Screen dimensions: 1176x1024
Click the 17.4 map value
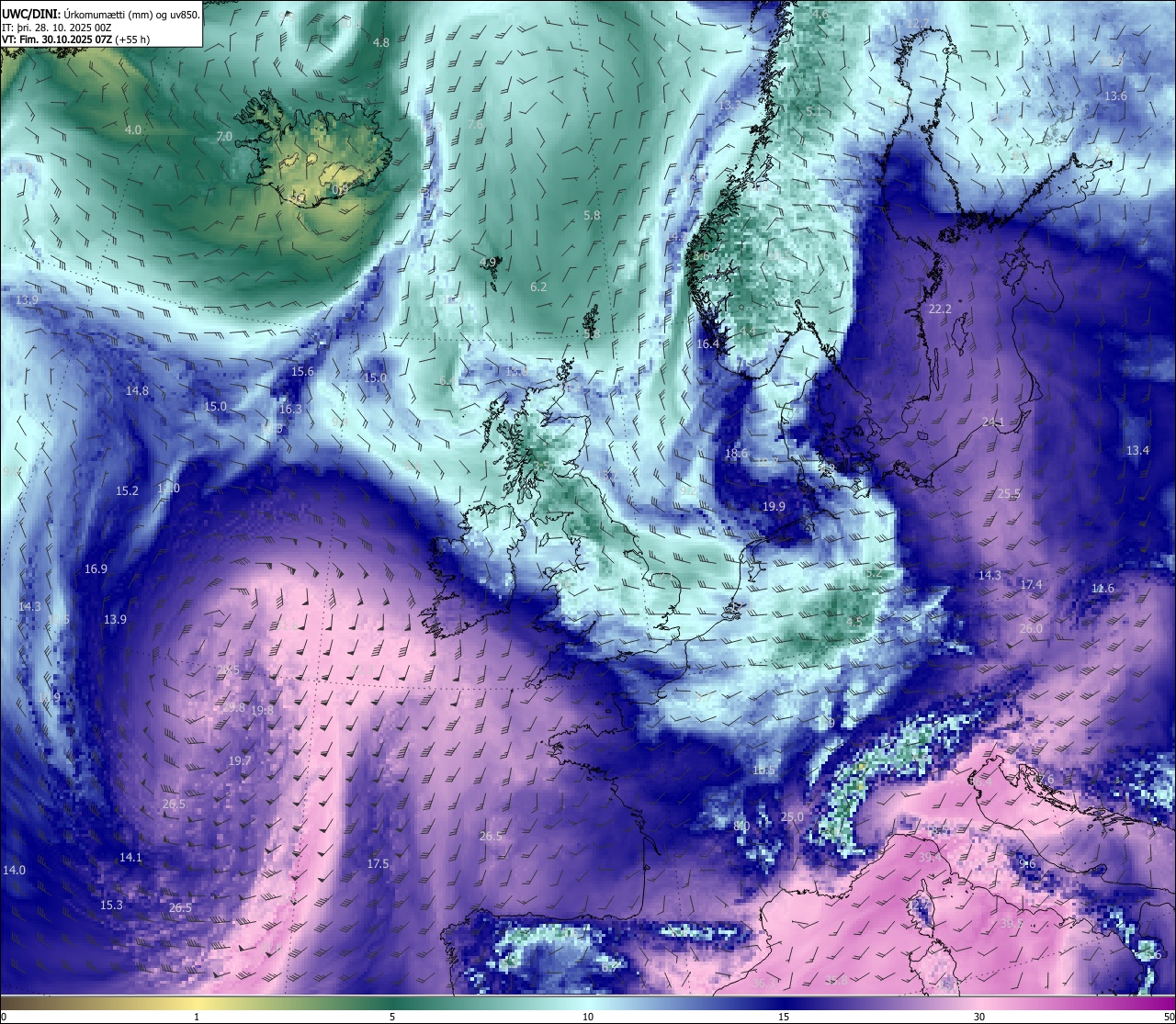coord(1031,584)
